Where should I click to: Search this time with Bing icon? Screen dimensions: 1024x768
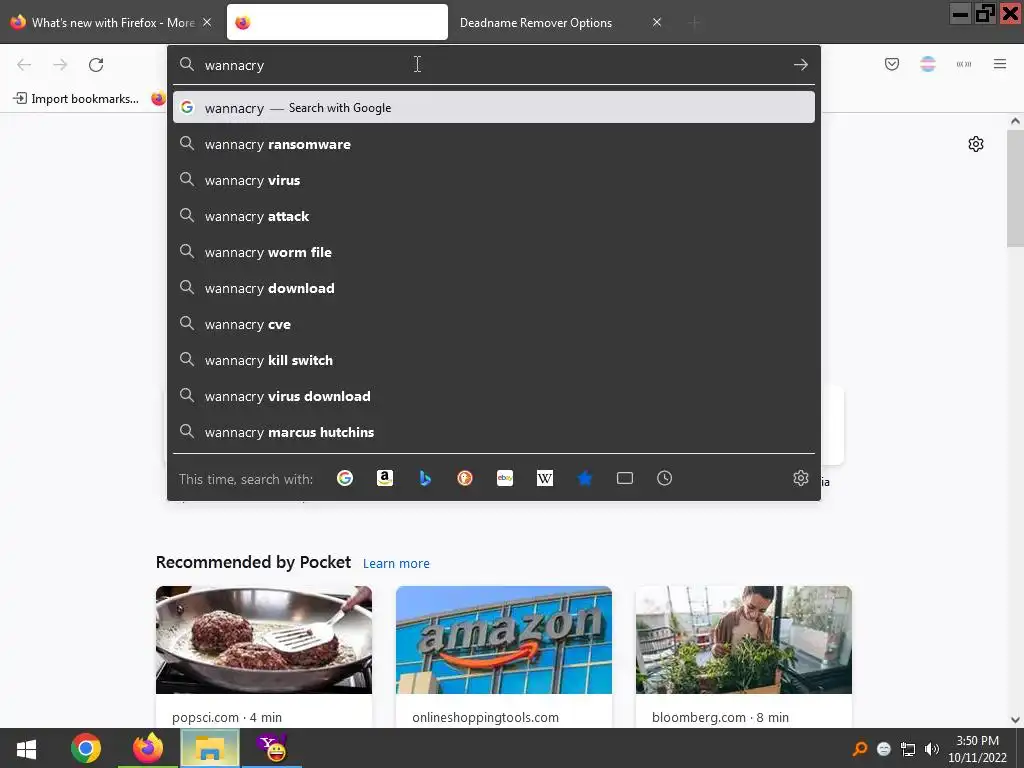point(424,478)
